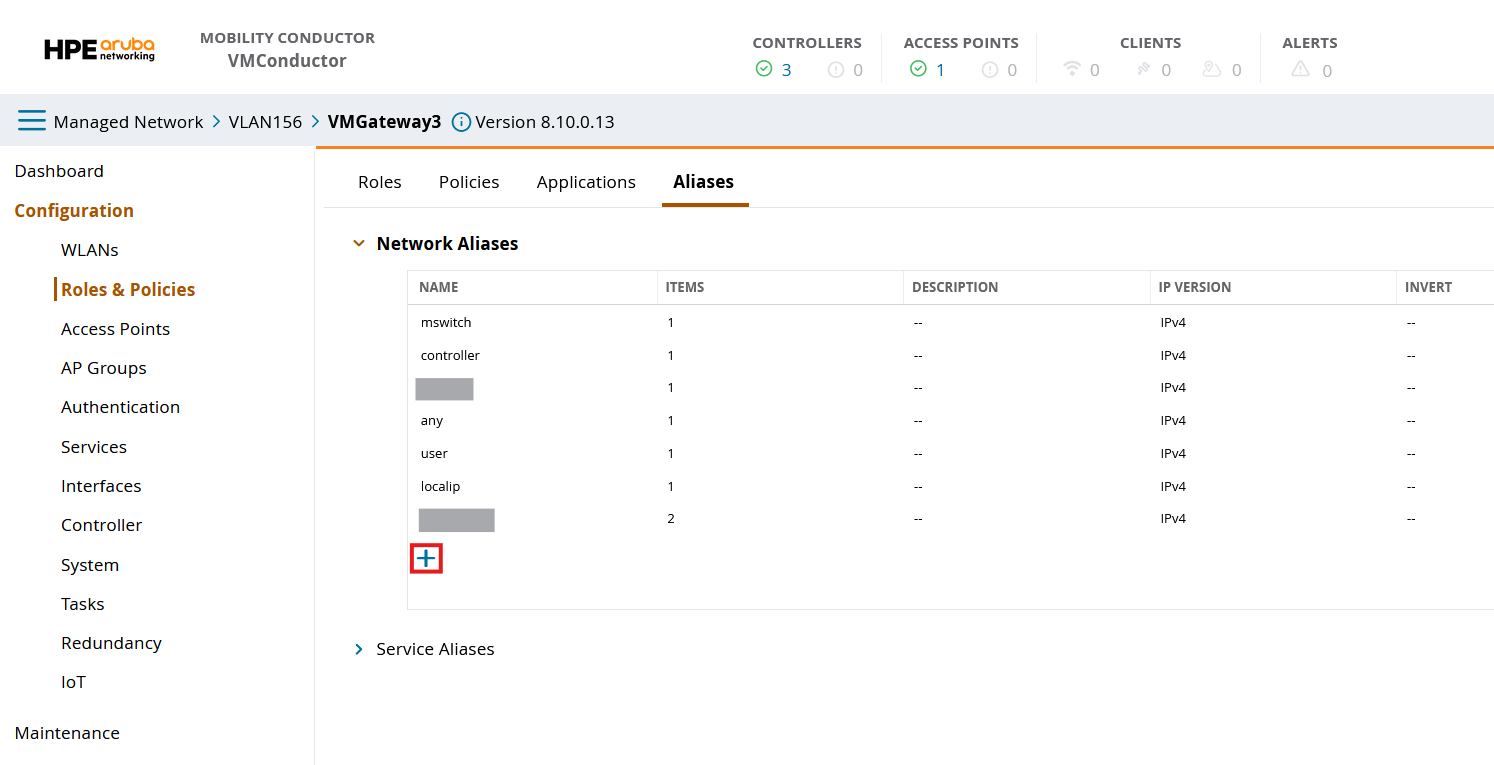
Task: Open WLANs in the configuration sidebar
Action: click(x=89, y=250)
